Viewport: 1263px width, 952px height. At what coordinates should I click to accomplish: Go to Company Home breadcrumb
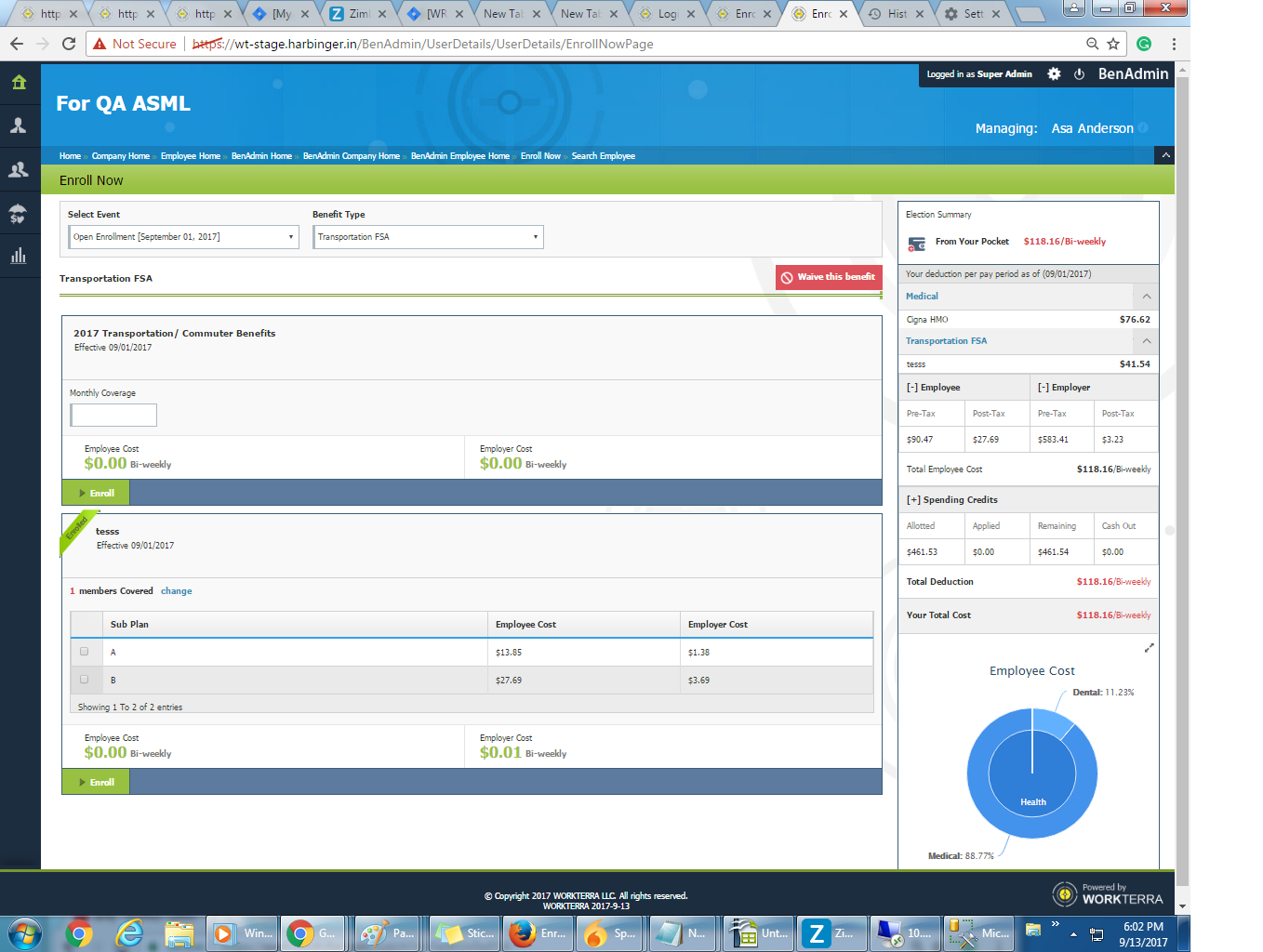coord(120,156)
